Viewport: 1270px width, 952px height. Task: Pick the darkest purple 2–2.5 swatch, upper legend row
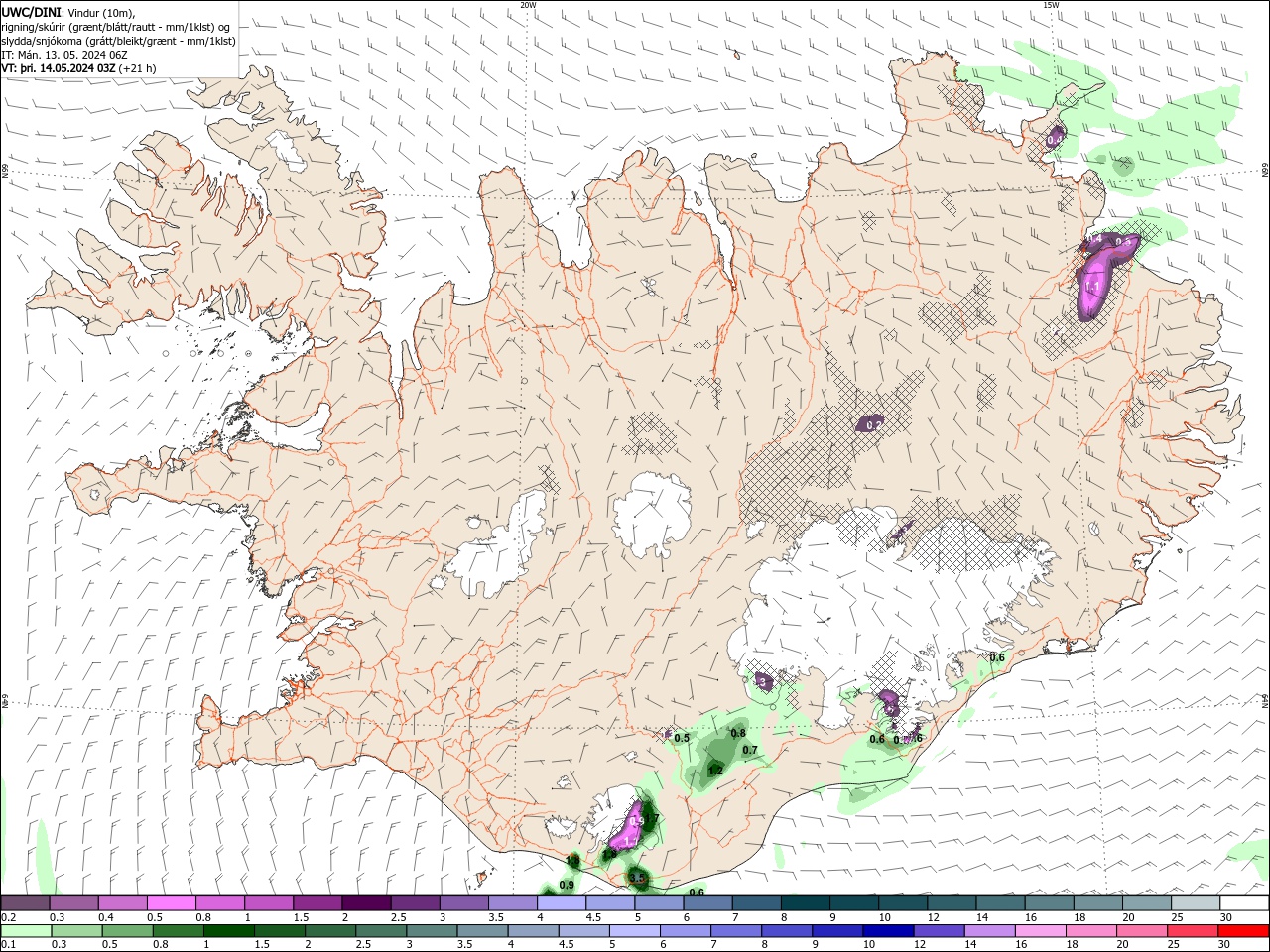[366, 903]
